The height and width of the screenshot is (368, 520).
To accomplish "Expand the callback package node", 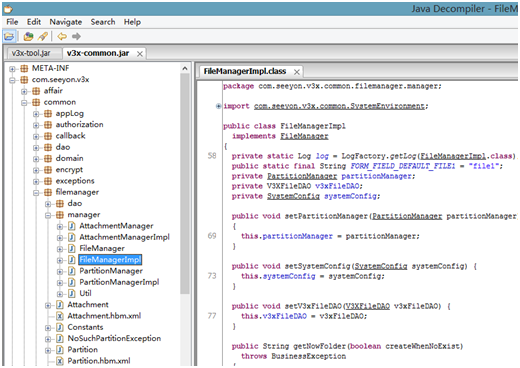I will pos(36,137).
